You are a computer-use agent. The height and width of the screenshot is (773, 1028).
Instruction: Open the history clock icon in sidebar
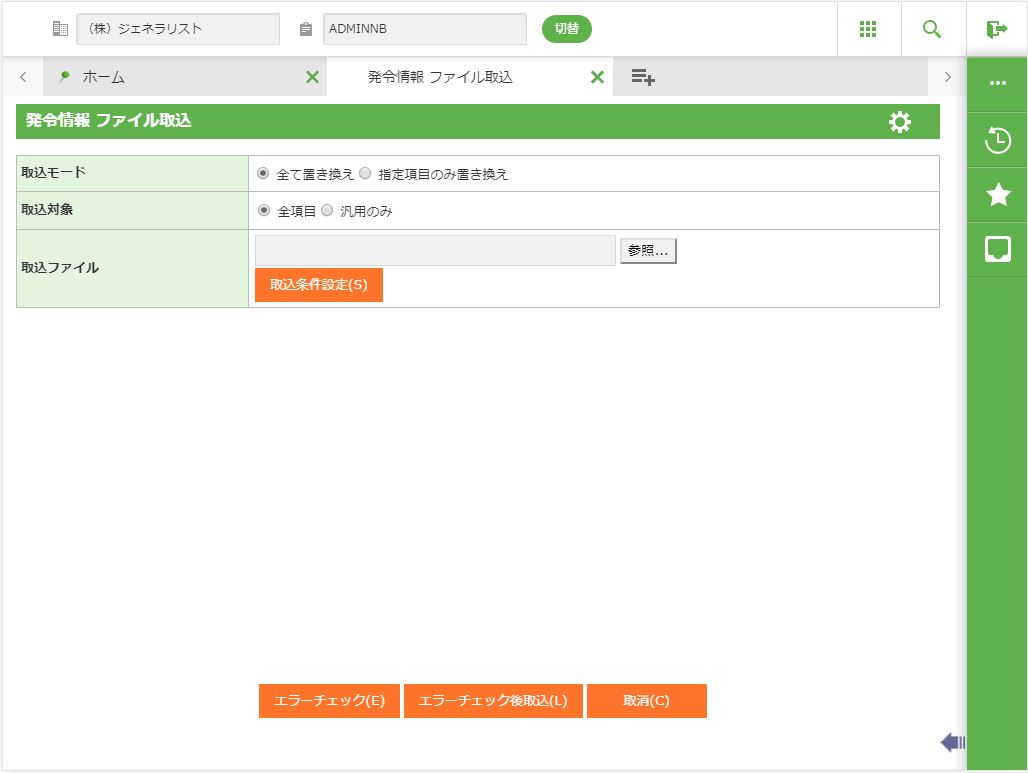997,140
